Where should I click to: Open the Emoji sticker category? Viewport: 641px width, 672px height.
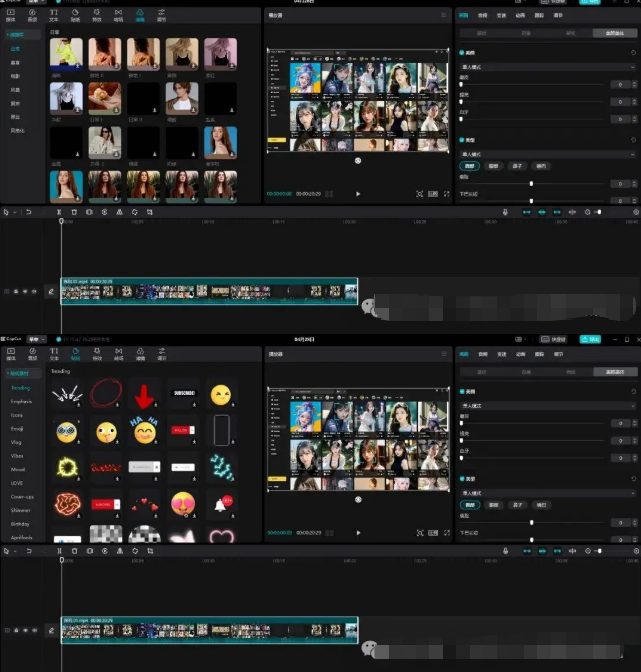19,427
